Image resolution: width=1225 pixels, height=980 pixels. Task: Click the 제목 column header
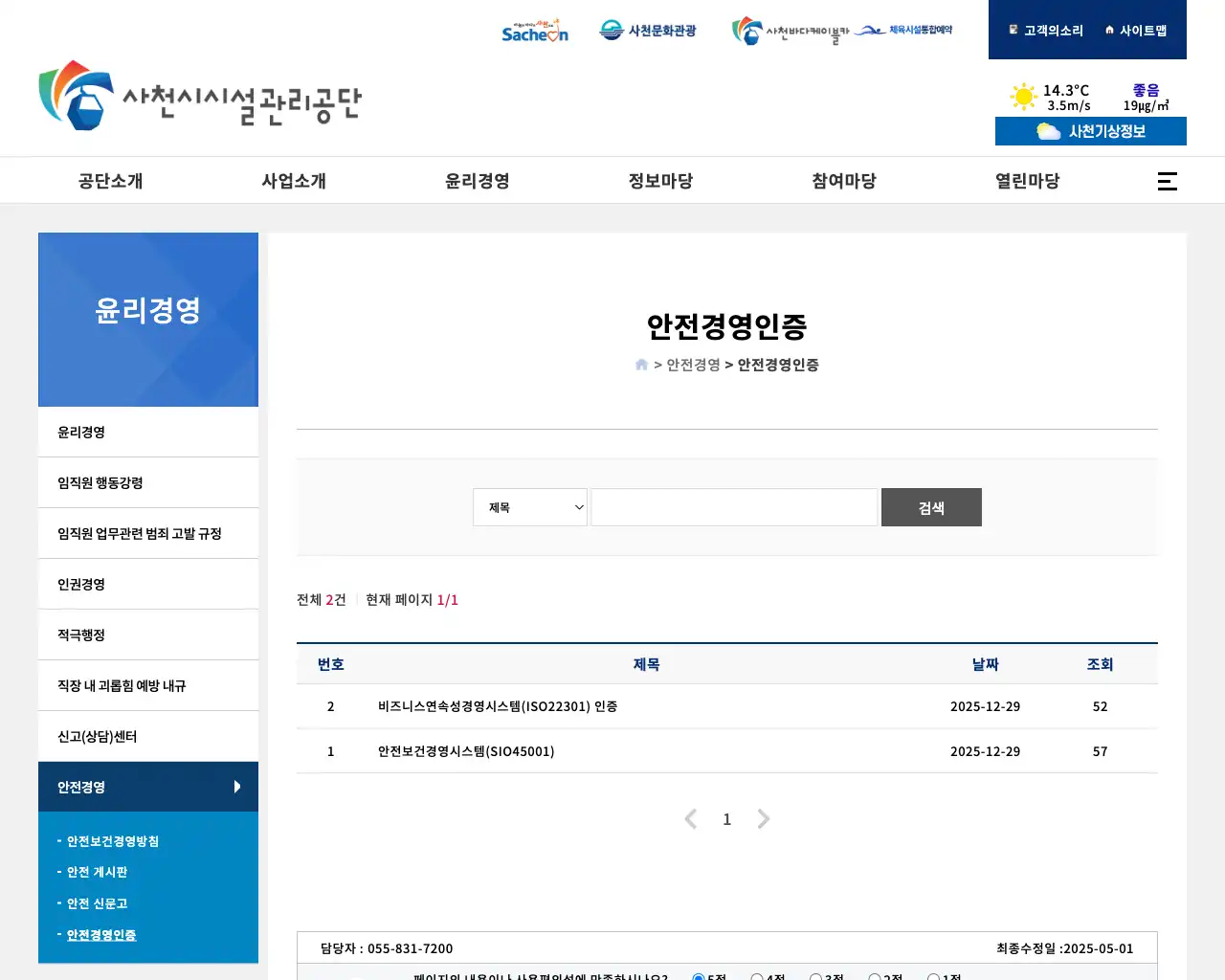click(646, 664)
